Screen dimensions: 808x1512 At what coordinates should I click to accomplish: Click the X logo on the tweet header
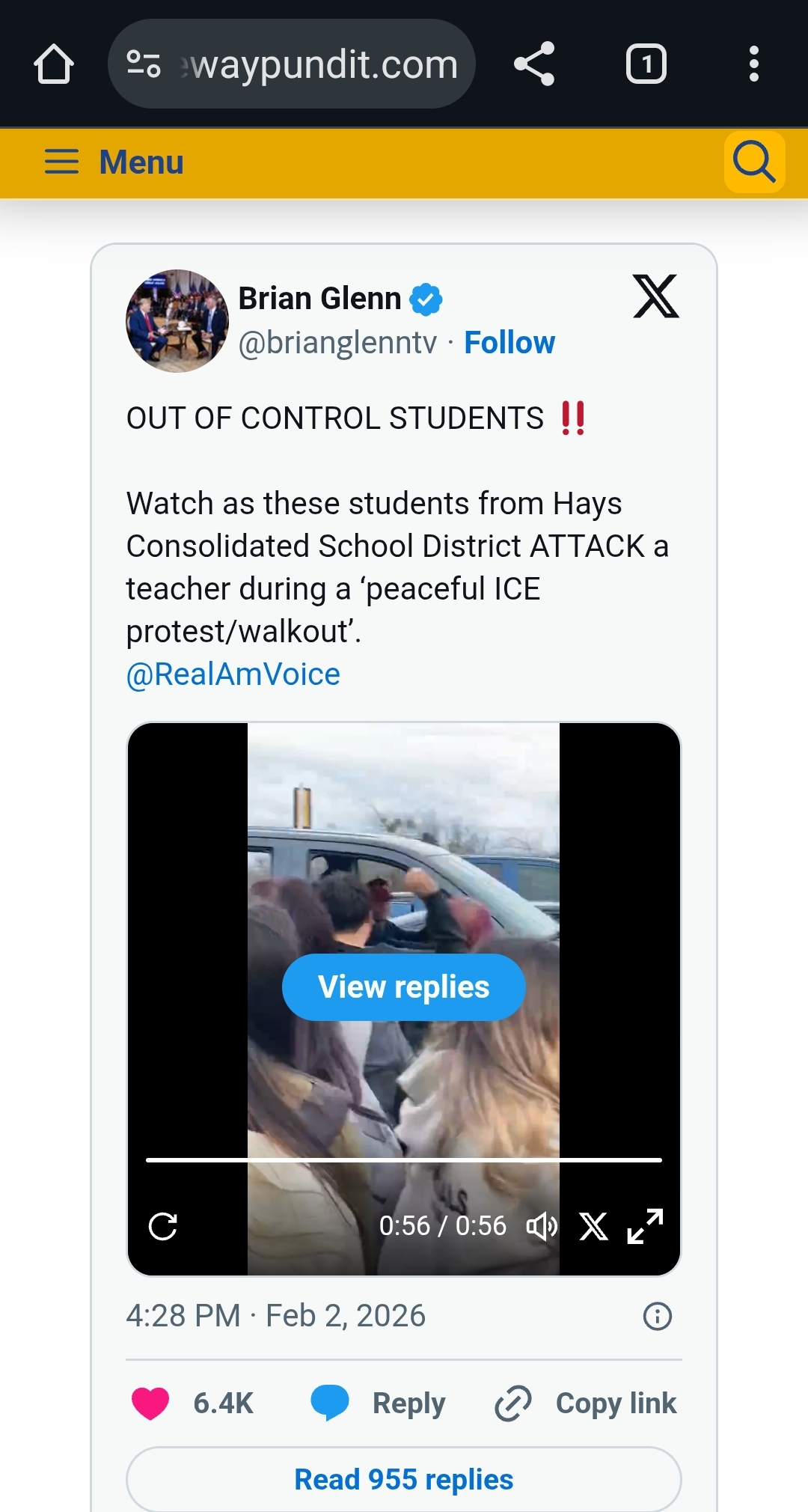pos(656,296)
